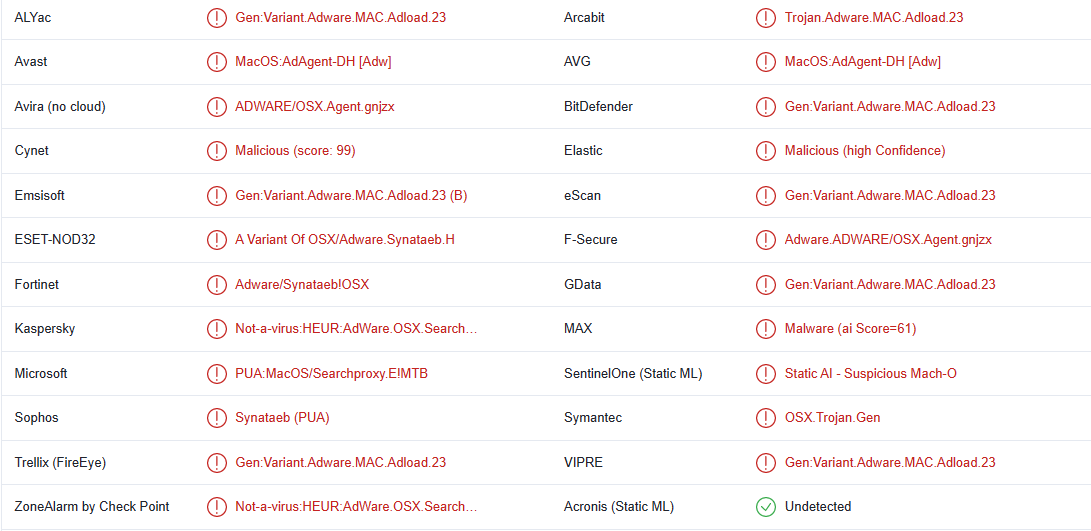Click the warning icon in the Symantec row

tap(766, 418)
